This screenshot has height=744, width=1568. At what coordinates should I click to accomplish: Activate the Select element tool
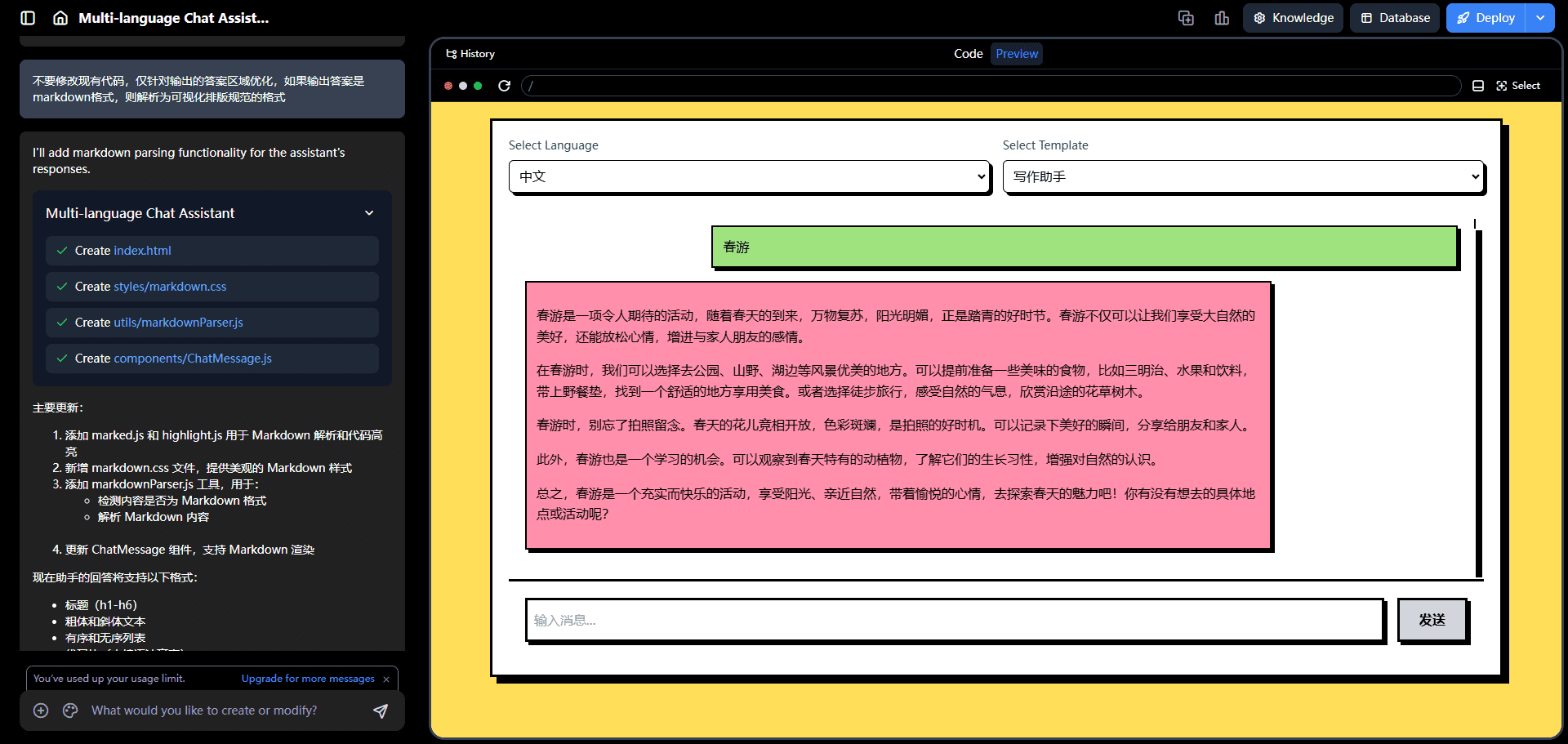pos(1518,86)
